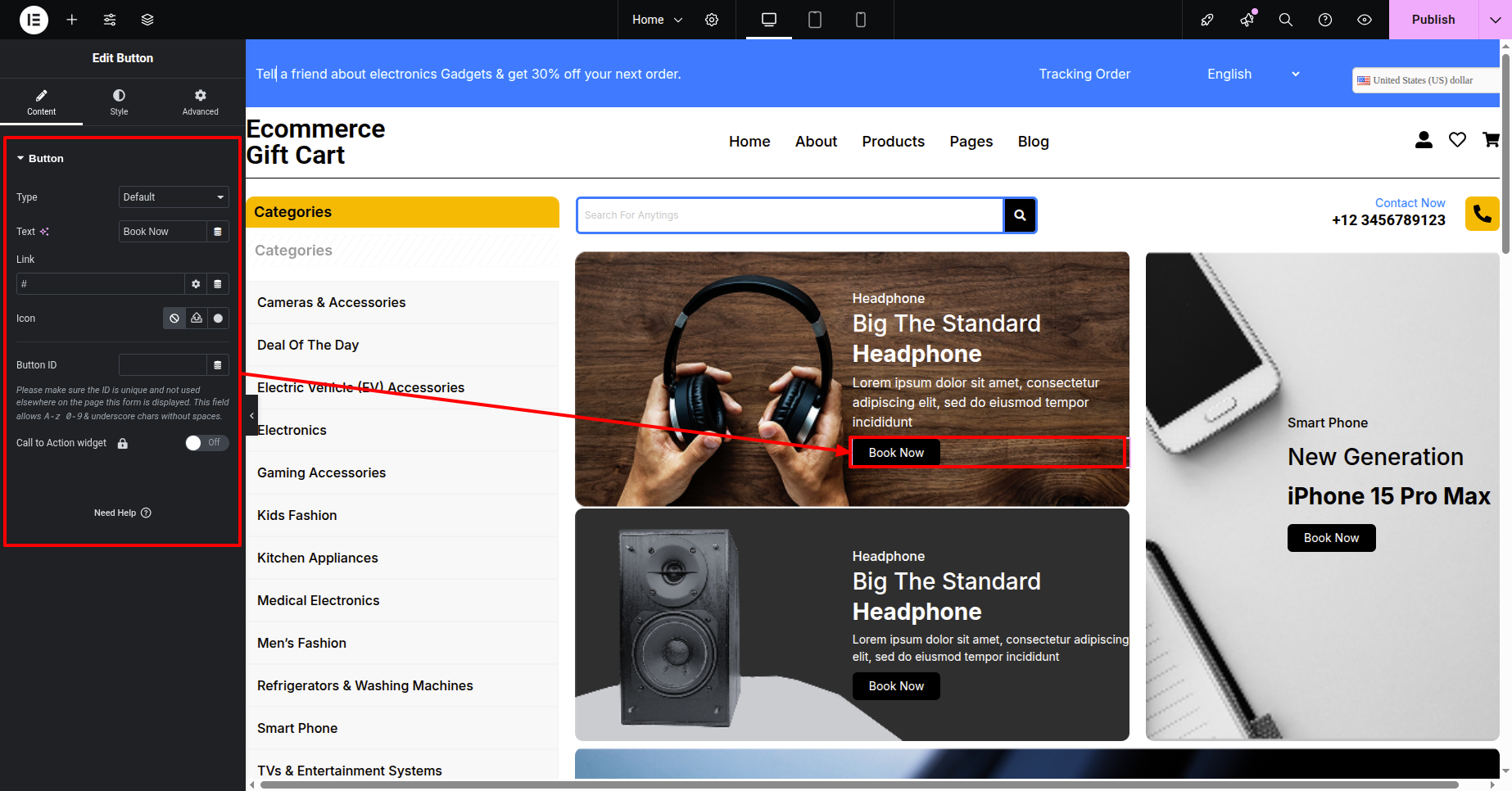This screenshot has width=1512, height=791.
Task: Select None for button icon
Action: 174,319
